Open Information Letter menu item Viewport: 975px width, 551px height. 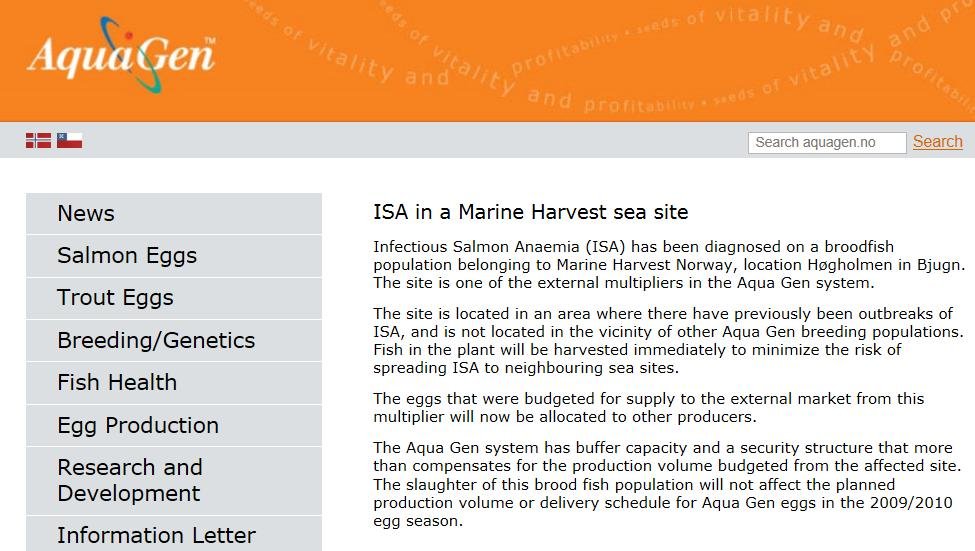pos(156,535)
